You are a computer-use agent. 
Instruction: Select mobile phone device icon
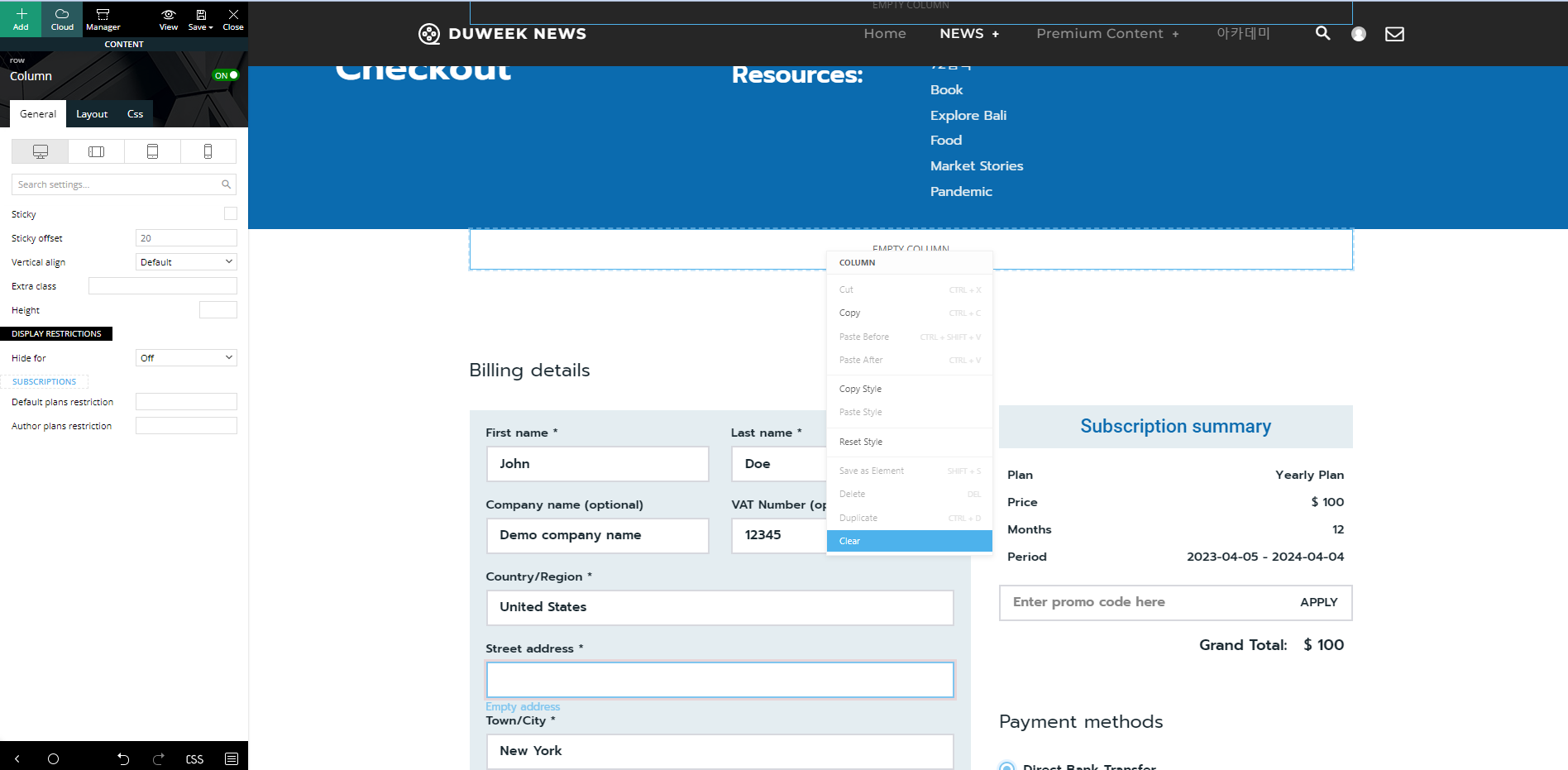[208, 151]
